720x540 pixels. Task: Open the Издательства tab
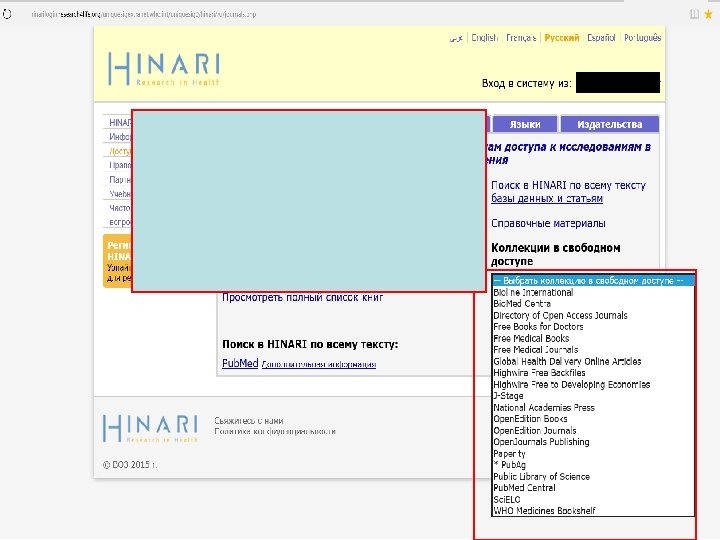610,124
